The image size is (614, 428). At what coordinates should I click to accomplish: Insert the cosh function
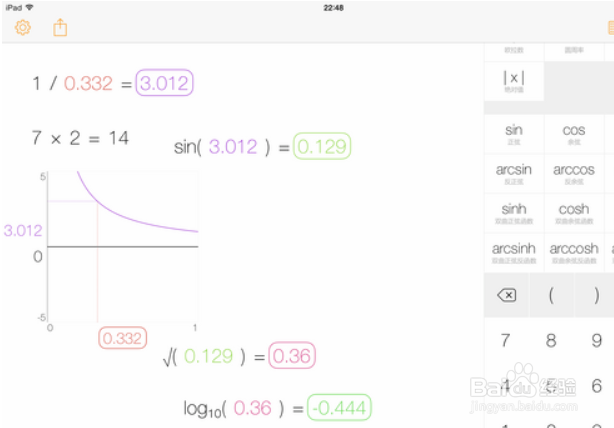pos(574,213)
